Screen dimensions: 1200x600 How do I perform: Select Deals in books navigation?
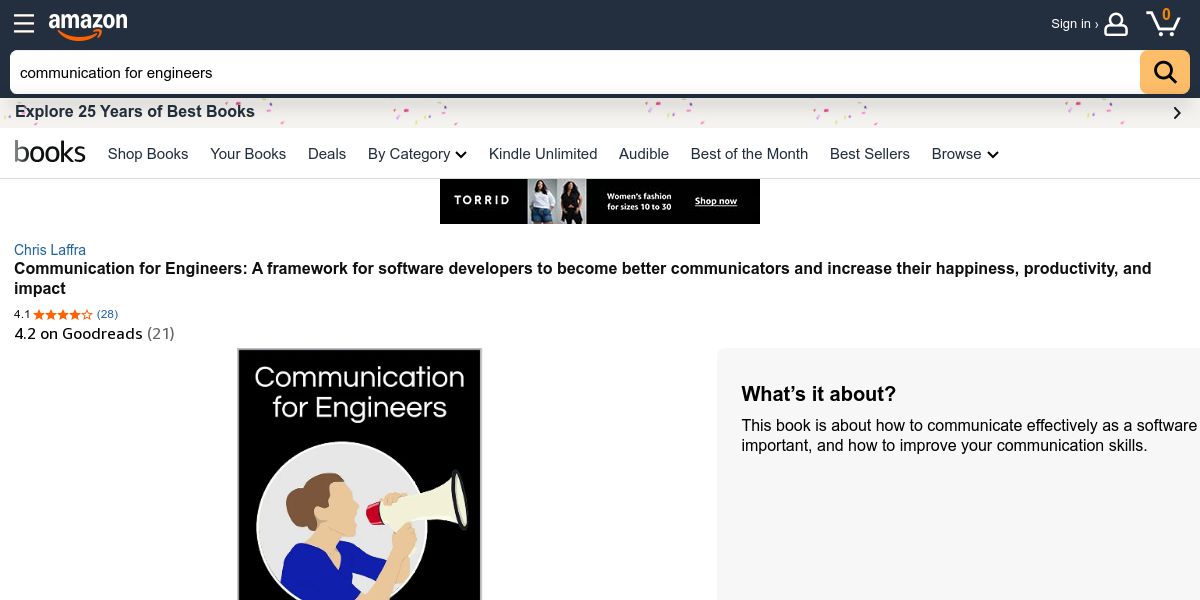327,154
